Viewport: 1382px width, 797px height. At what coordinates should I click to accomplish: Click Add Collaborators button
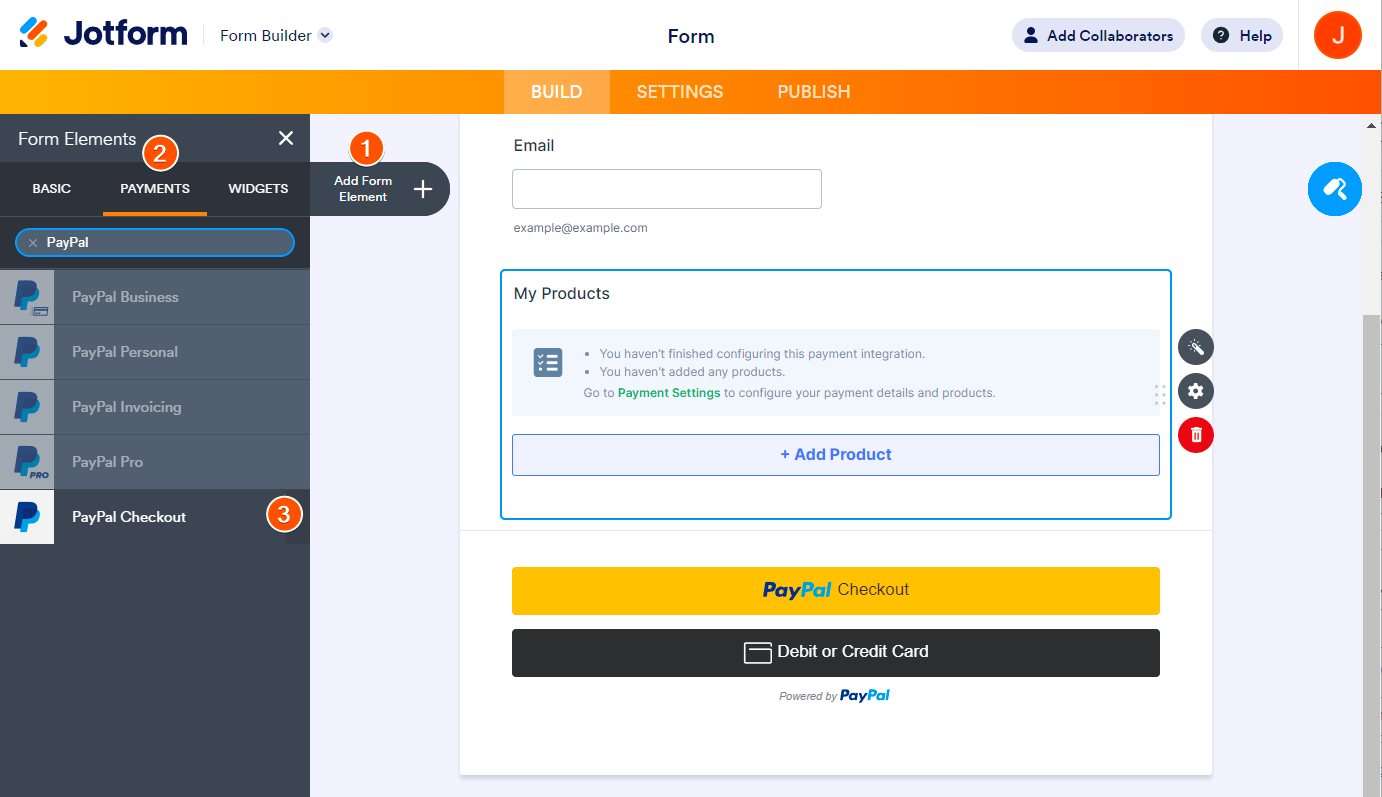pyautogui.click(x=1098, y=35)
